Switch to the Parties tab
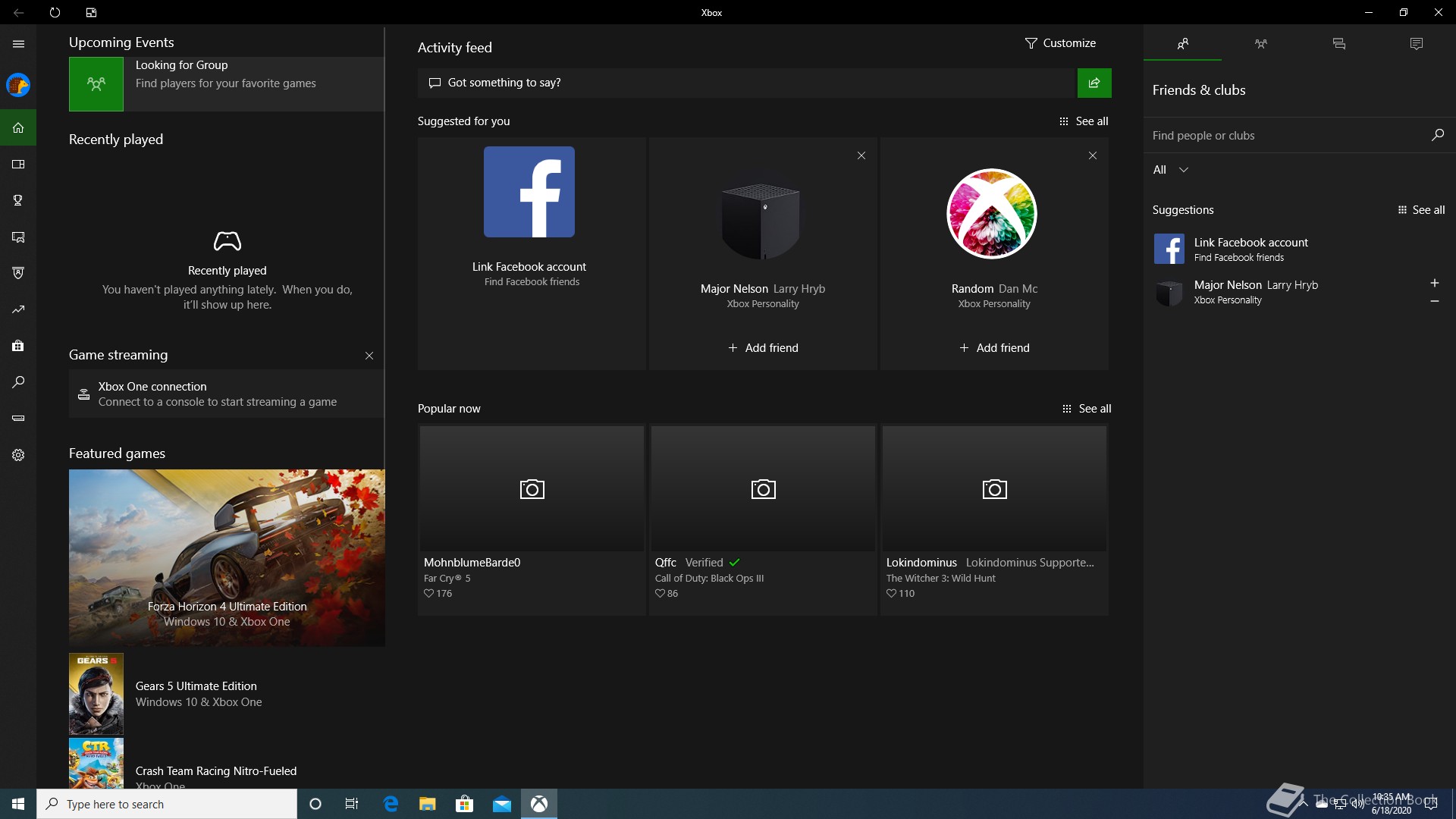The image size is (1456, 819). (x=1260, y=44)
